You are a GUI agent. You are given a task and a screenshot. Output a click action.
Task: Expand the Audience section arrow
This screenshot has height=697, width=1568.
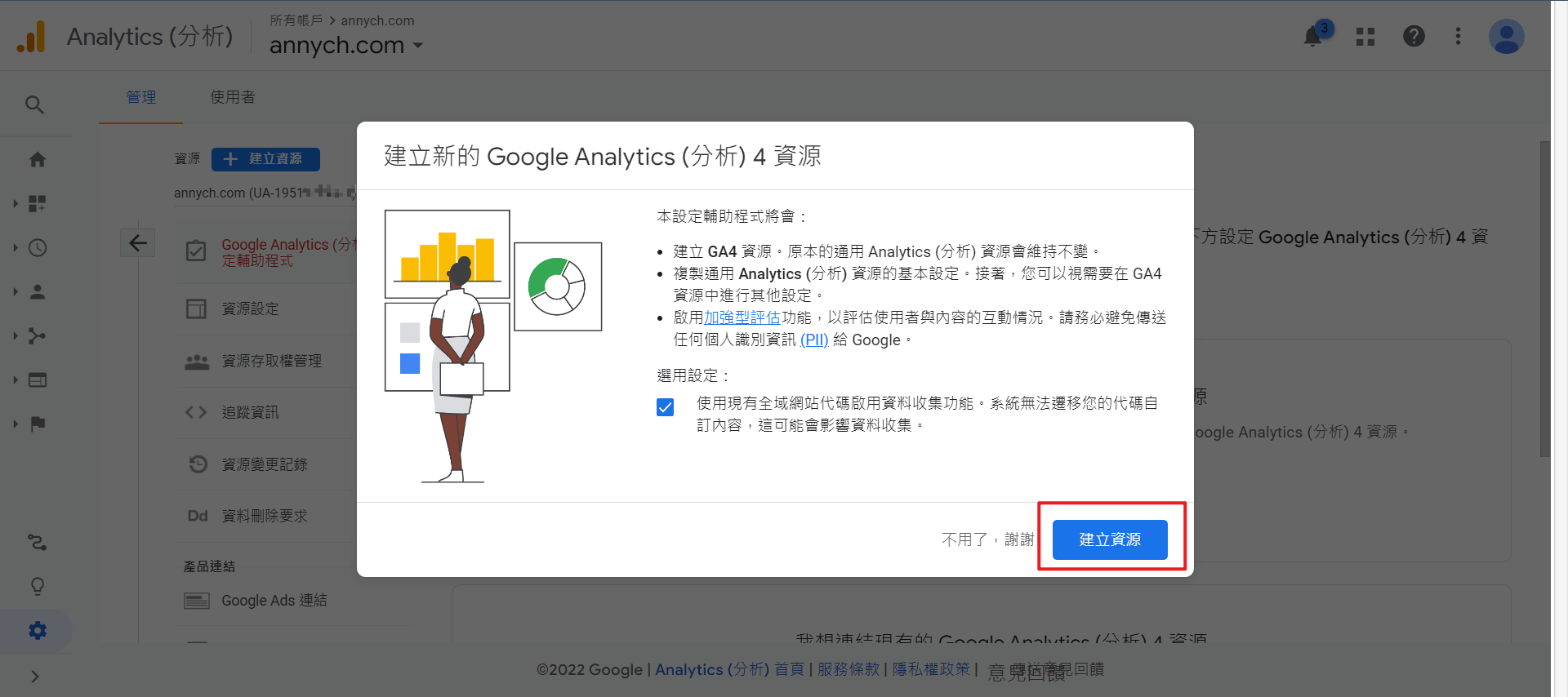(x=15, y=291)
